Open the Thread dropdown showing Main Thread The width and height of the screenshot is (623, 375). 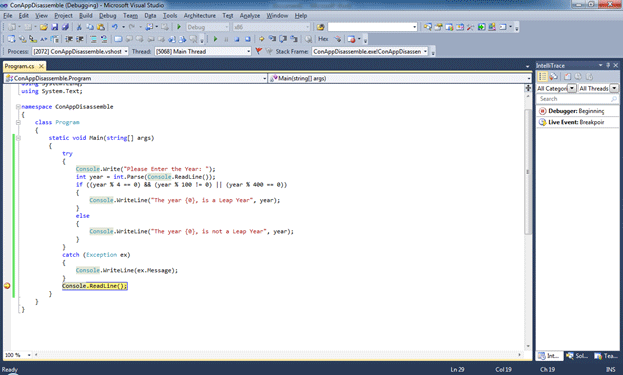[248, 51]
